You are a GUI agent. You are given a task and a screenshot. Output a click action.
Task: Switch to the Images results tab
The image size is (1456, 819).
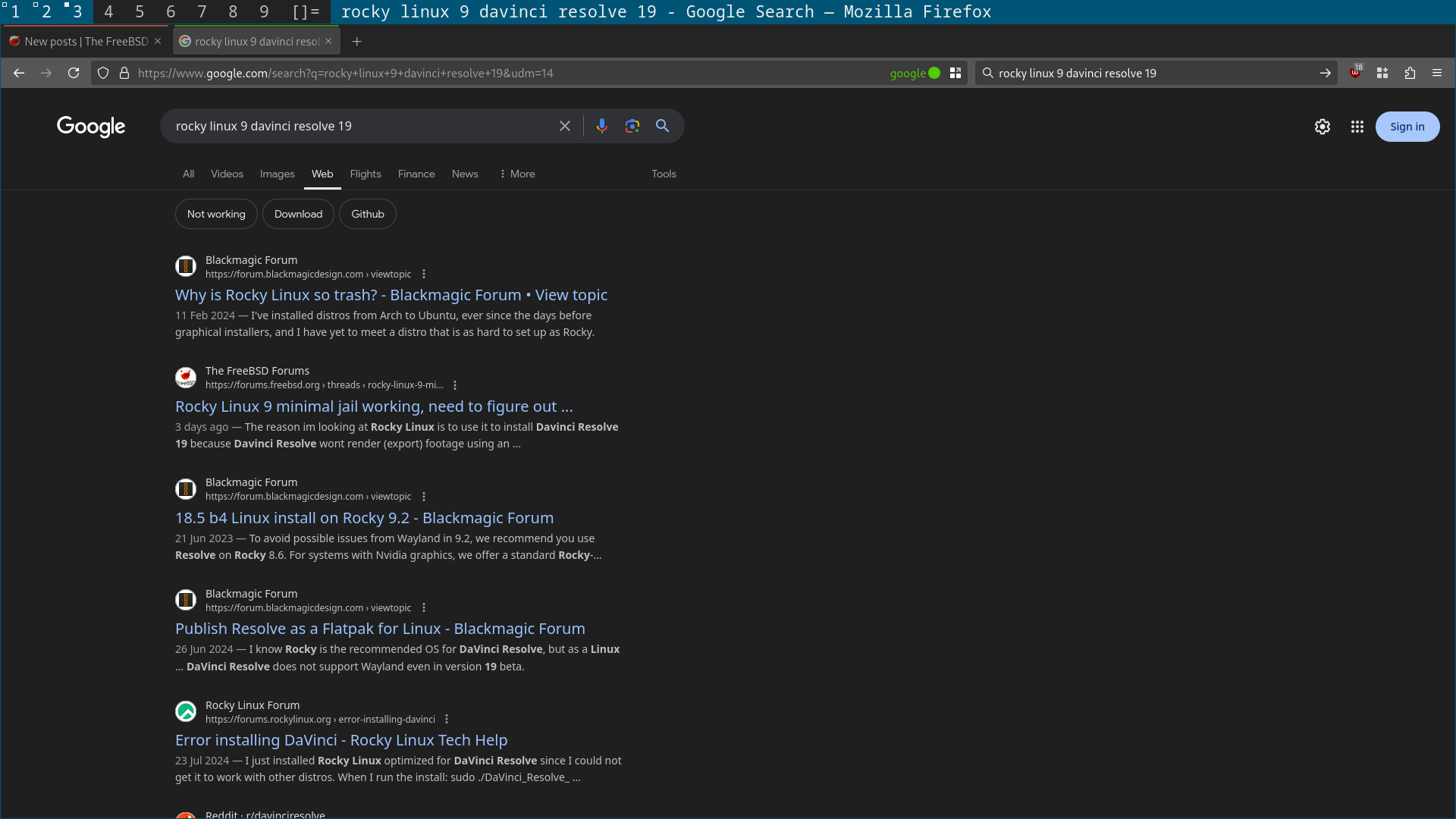277,174
